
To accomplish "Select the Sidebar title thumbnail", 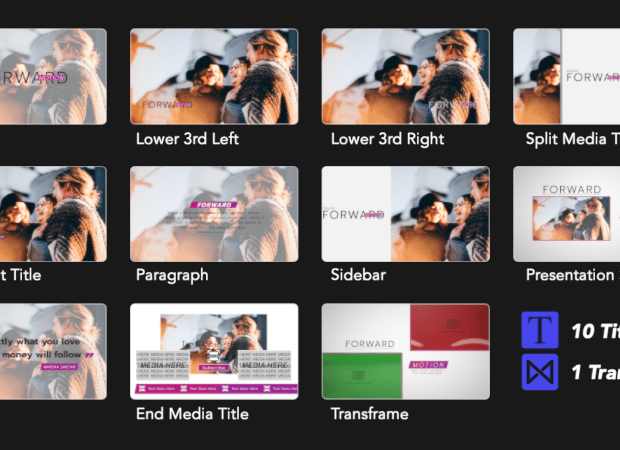I will point(406,214).
